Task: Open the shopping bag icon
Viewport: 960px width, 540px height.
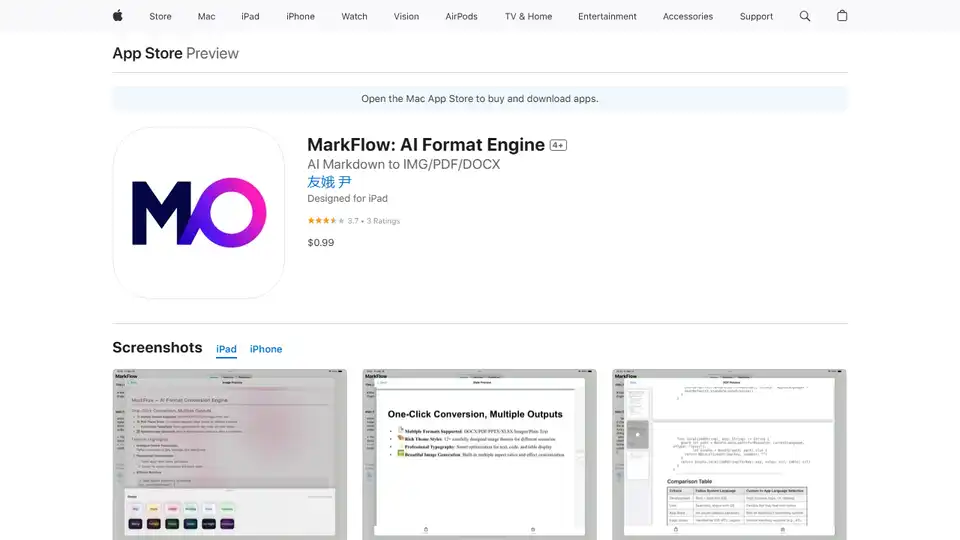Action: point(842,16)
